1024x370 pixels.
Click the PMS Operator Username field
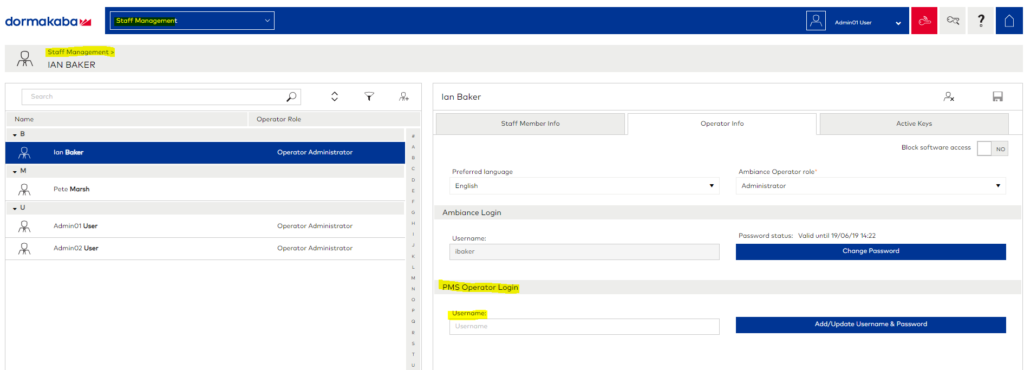(584, 326)
